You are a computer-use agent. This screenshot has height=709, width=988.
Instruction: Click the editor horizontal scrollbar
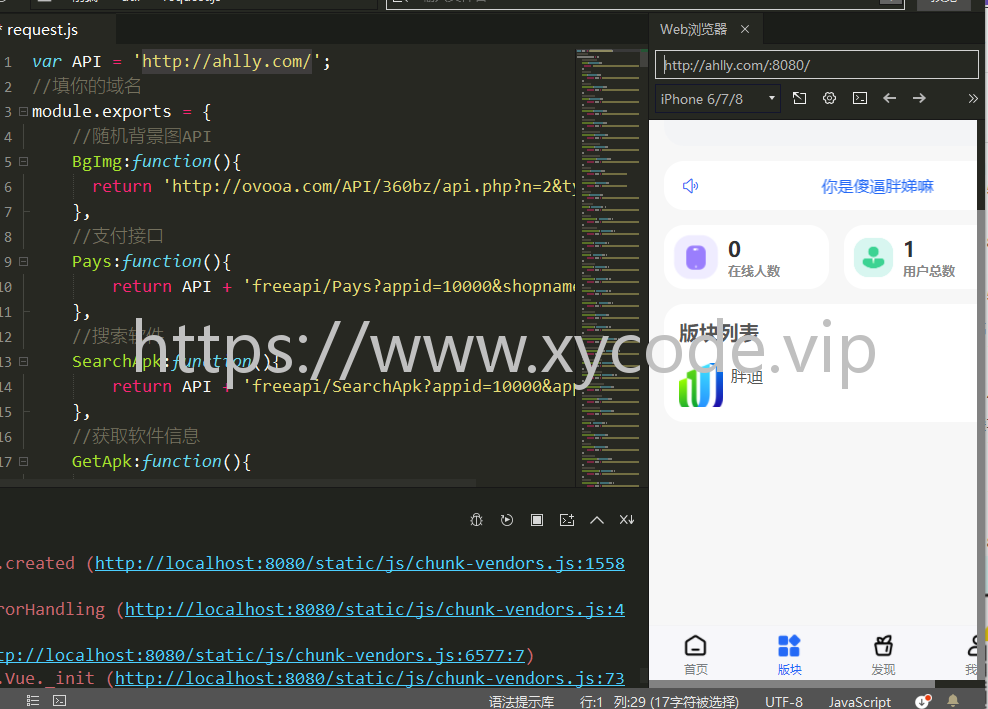238,483
